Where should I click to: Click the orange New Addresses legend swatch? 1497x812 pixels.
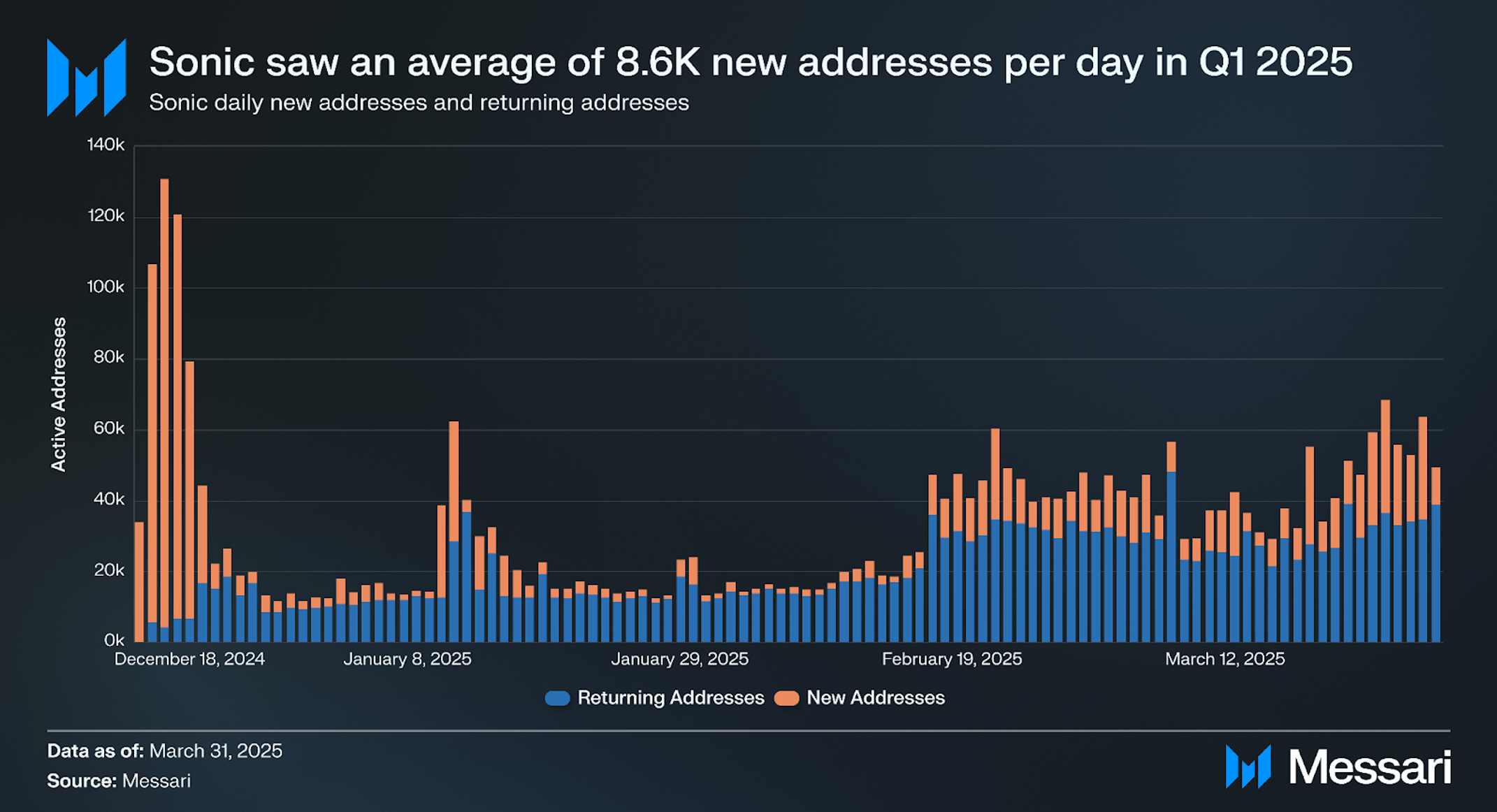pos(786,698)
